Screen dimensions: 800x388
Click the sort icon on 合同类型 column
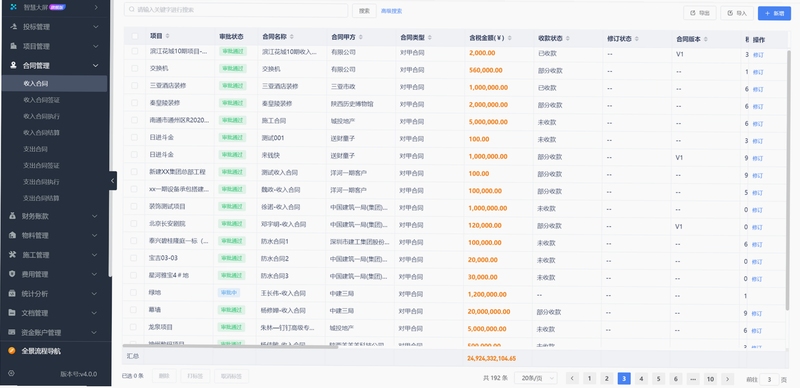(430, 38)
